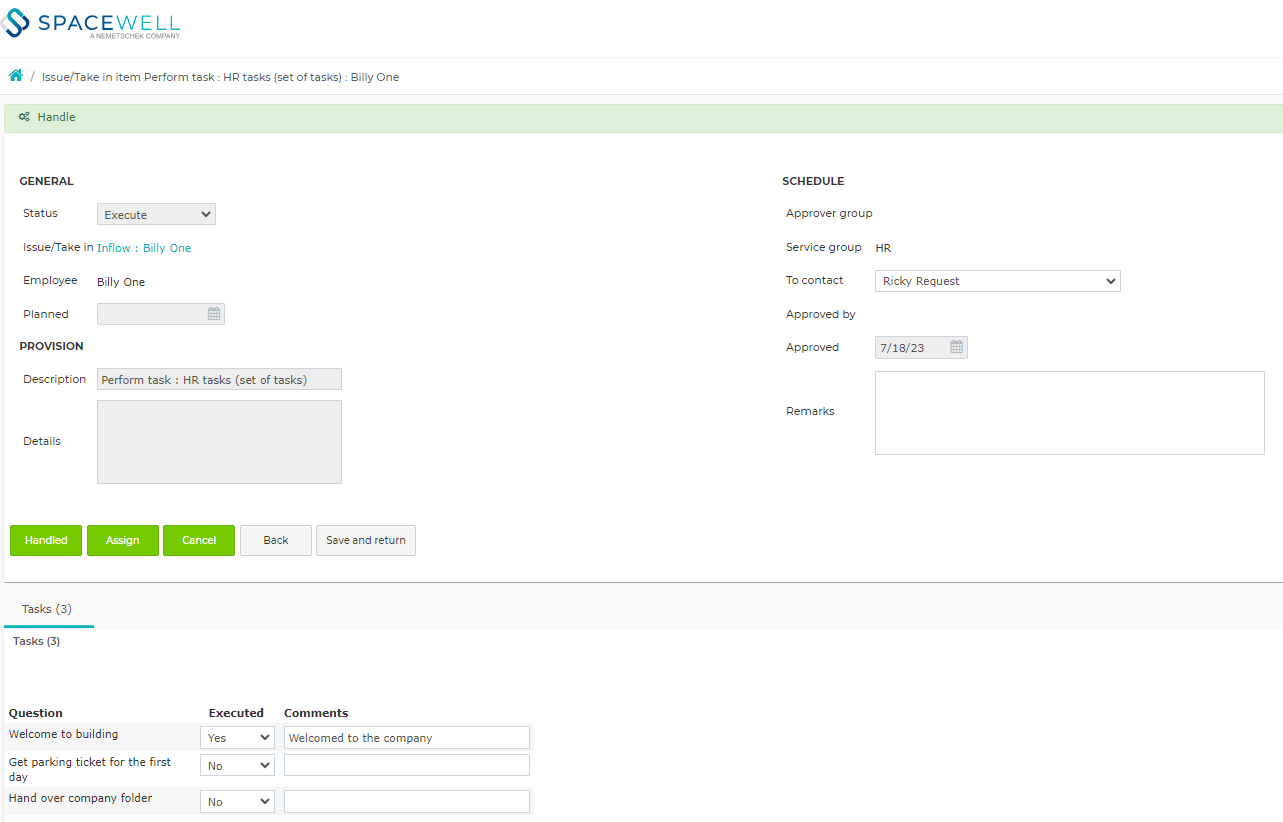
Task: Switch to the Tasks (3) tab
Action: 47,609
